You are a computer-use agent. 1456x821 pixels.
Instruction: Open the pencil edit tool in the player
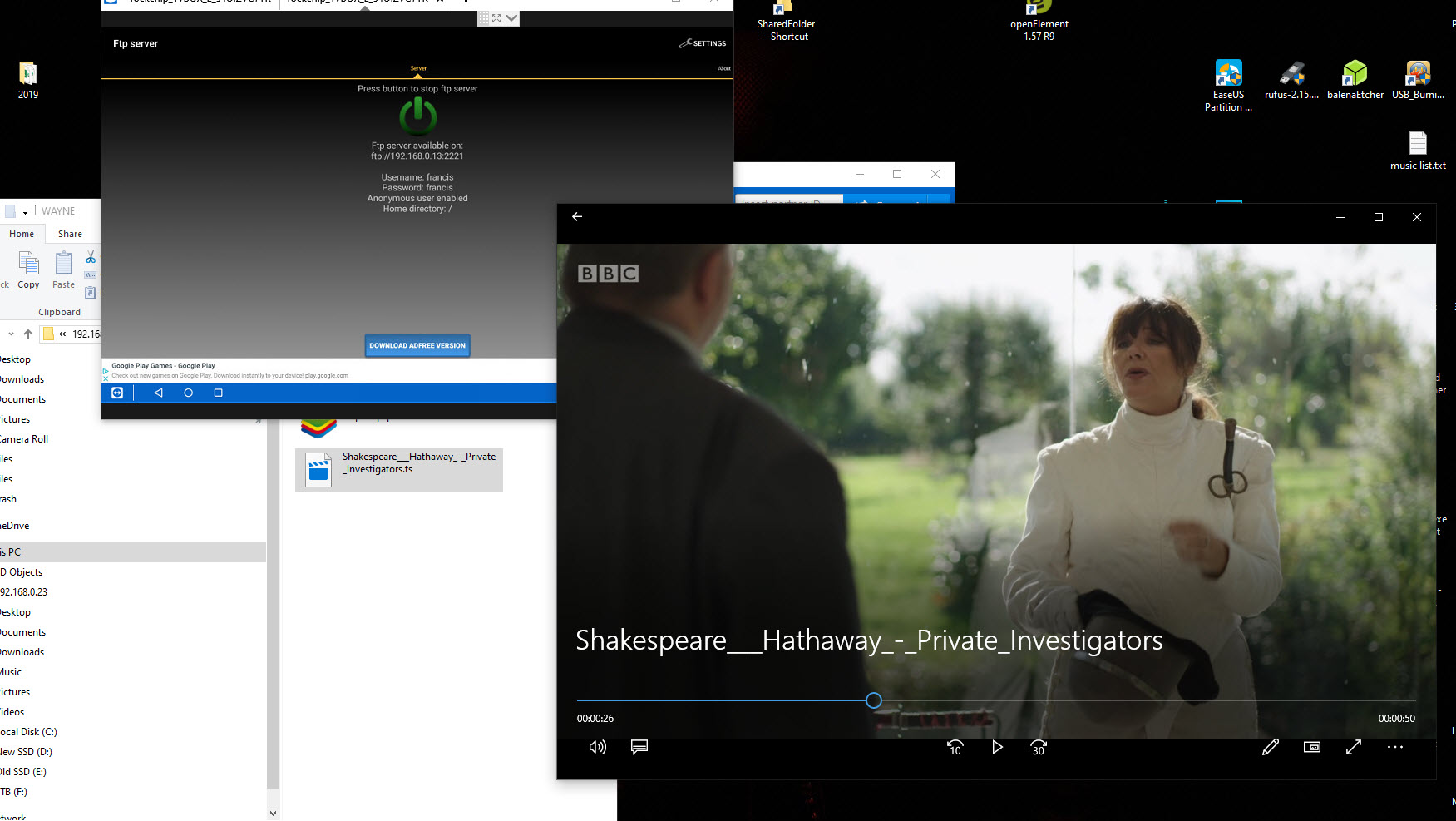coord(1270,747)
